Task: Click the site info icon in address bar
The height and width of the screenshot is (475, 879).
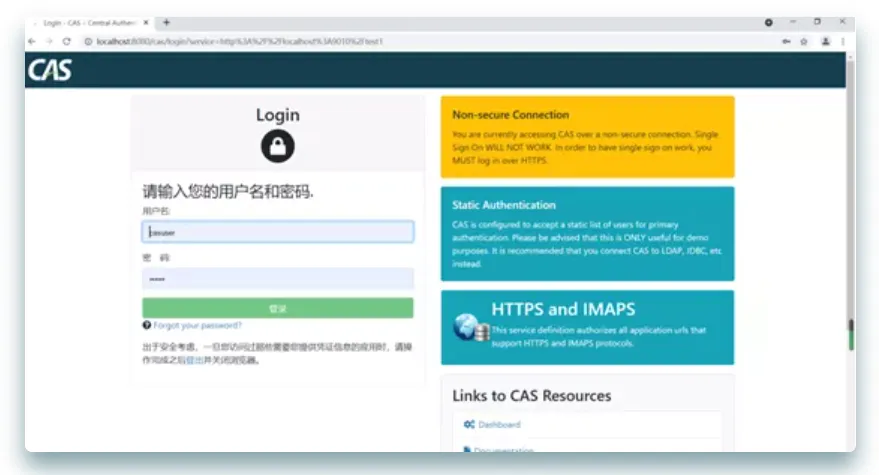Action: [88, 41]
